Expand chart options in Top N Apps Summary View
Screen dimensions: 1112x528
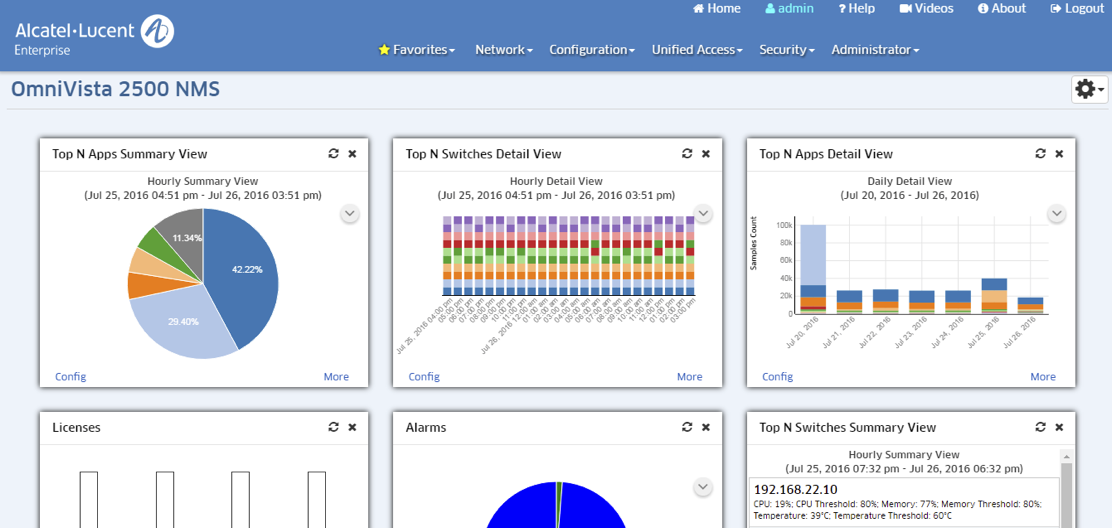point(349,213)
